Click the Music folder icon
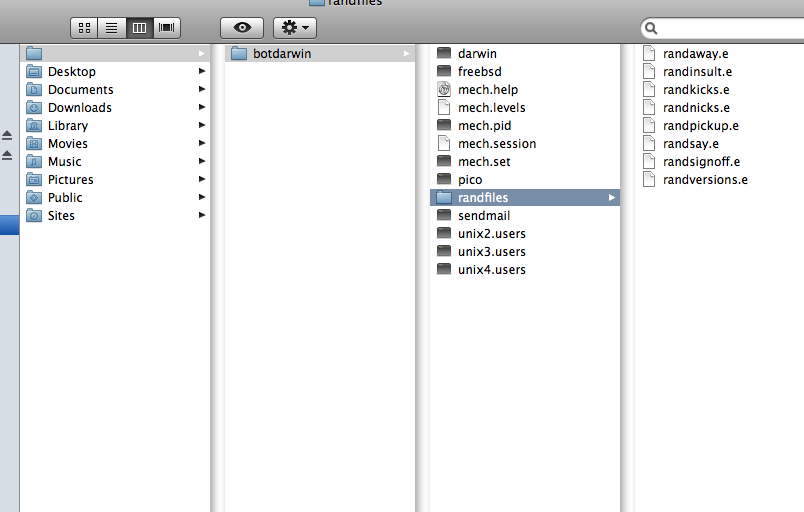This screenshot has width=804, height=512. click(34, 162)
